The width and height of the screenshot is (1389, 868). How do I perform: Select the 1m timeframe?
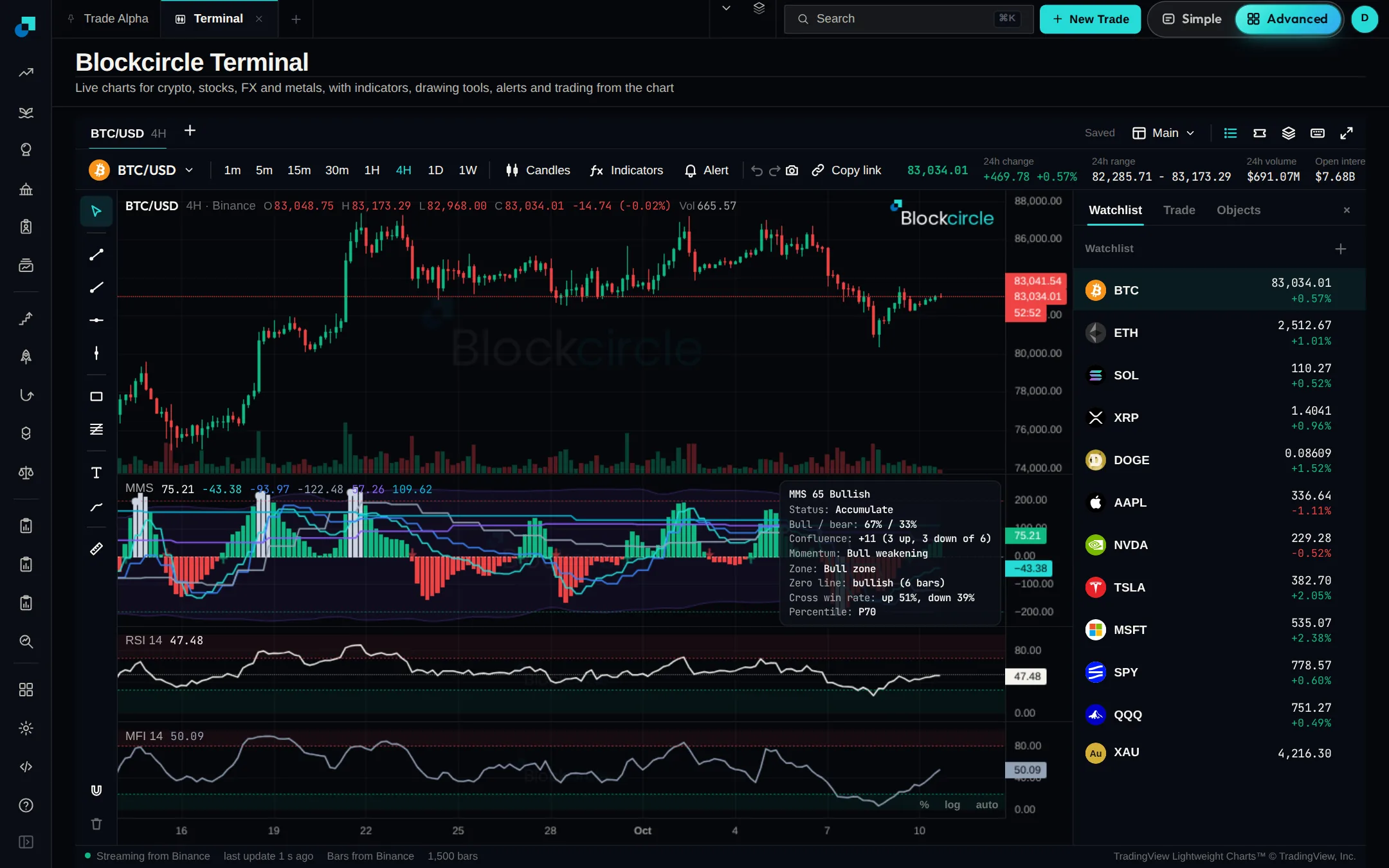232,170
